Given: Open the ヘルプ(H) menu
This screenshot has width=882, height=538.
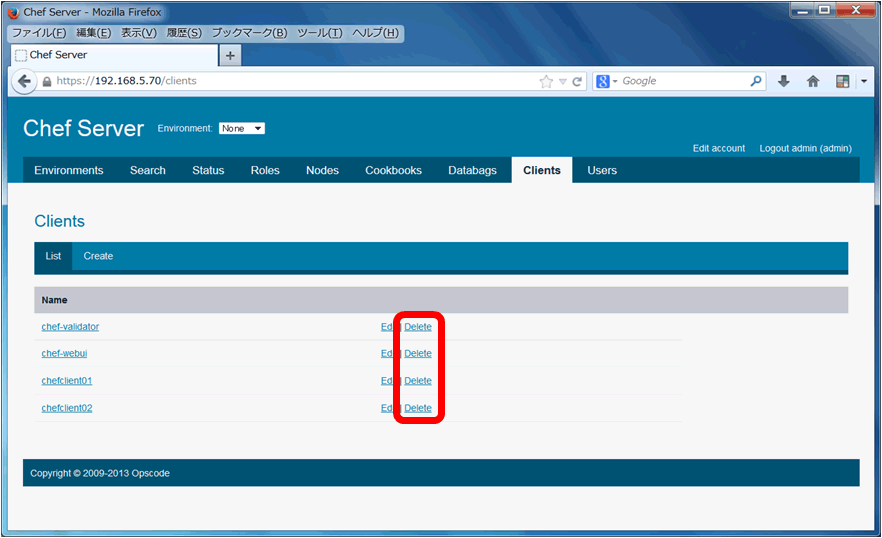Looking at the screenshot, I should click(x=375, y=33).
